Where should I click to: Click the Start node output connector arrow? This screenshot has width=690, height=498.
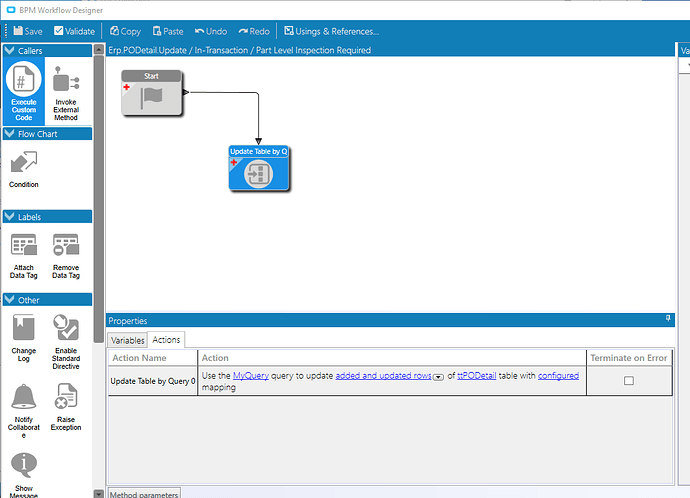click(x=186, y=92)
